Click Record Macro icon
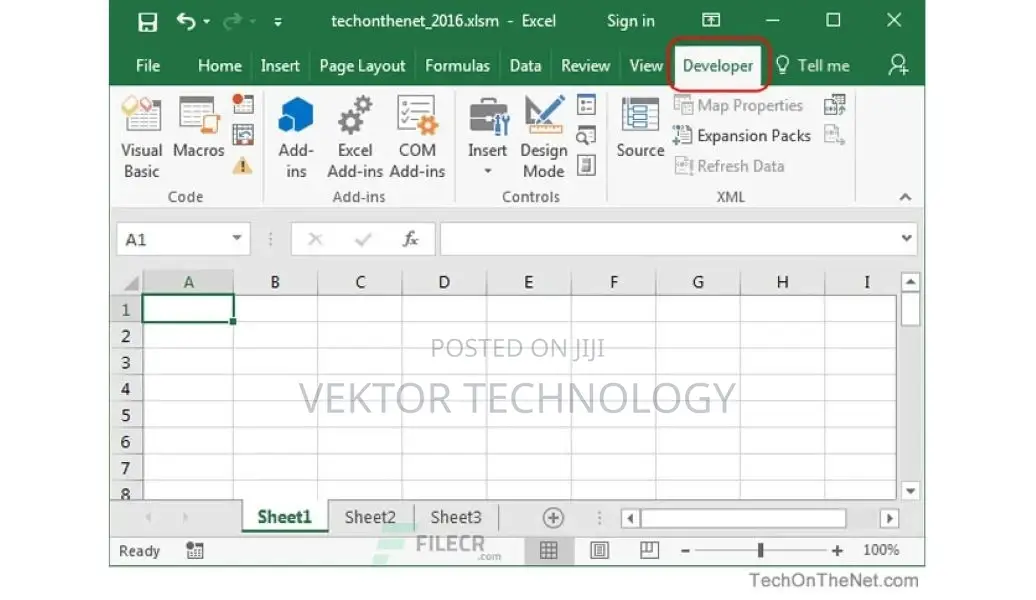Screen dimensions: 1036x600 click(242, 103)
